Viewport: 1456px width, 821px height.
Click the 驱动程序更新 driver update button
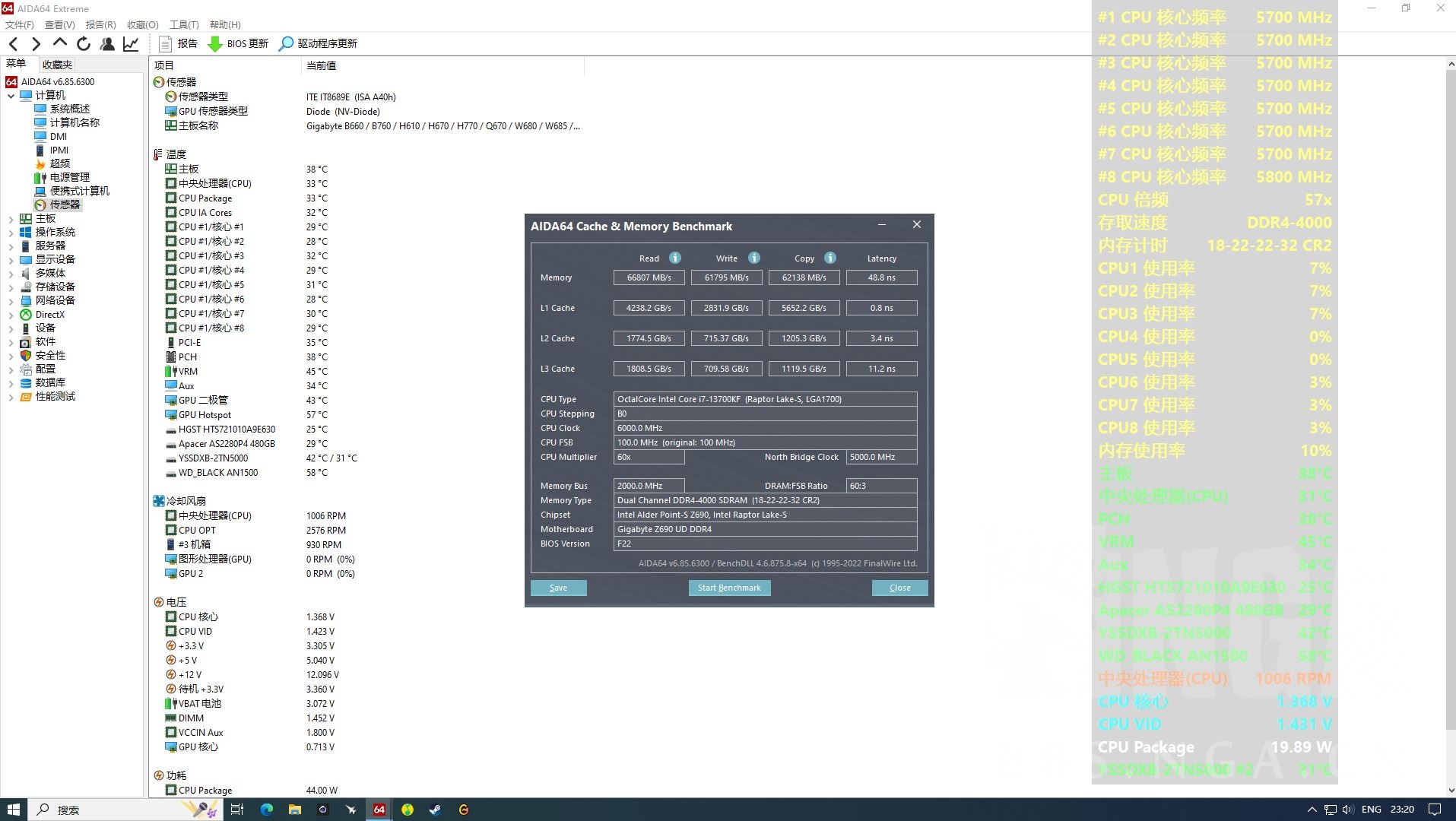coord(318,44)
